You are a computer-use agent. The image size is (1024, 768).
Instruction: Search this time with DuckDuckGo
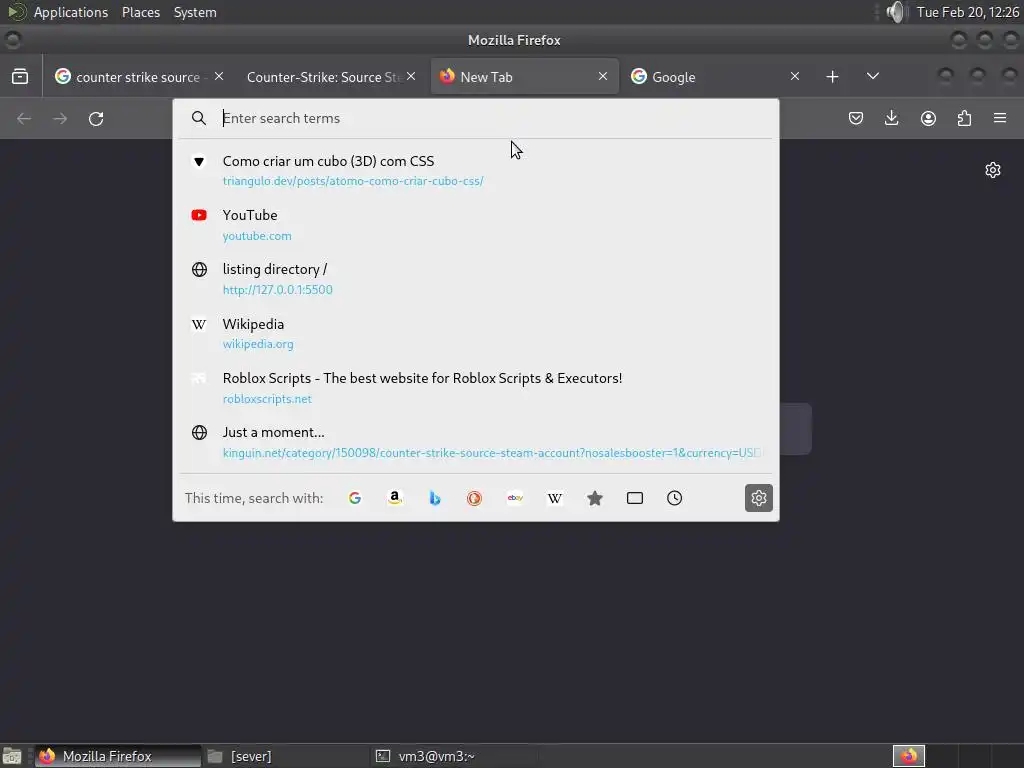point(475,498)
